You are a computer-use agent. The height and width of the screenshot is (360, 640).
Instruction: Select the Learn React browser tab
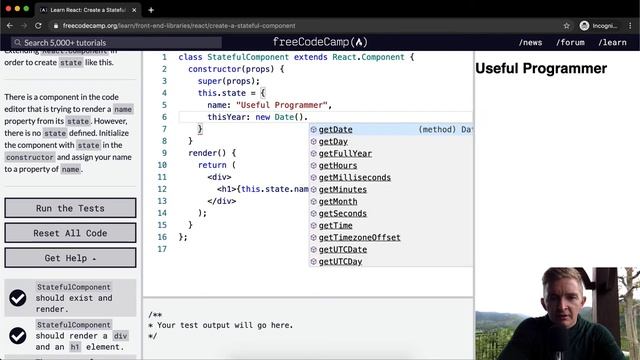click(88, 10)
